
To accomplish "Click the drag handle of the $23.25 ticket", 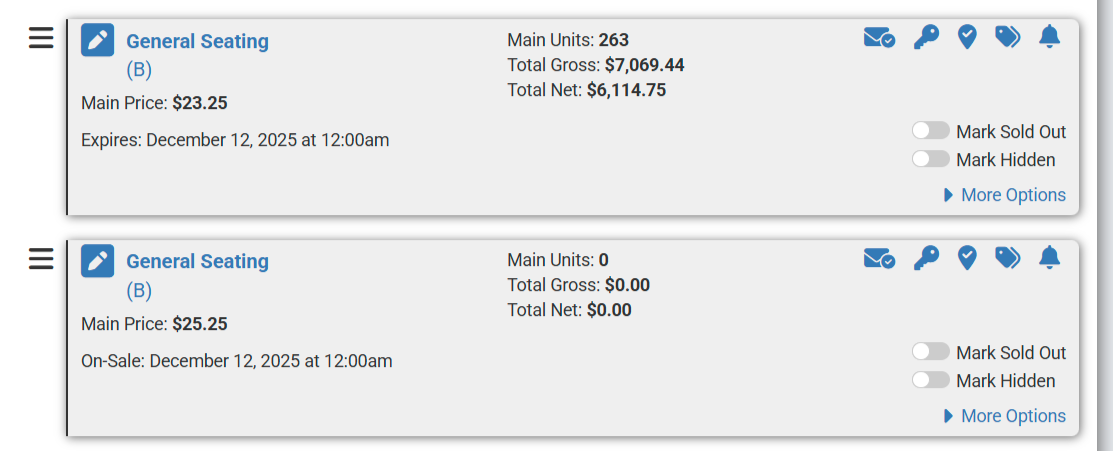I will click(x=41, y=38).
